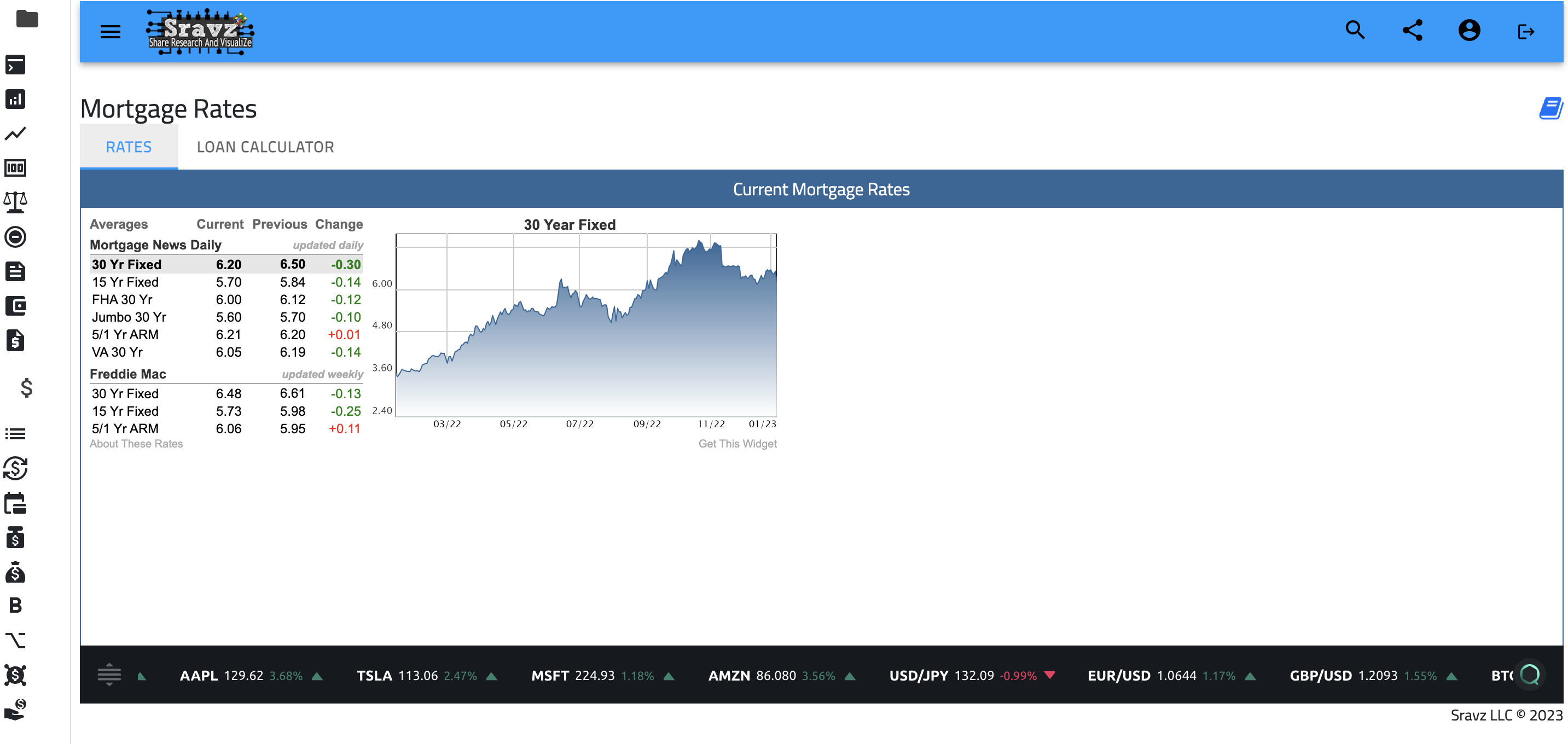Select the 15 Yr Fixed 5.70 row
This screenshot has height=744, width=1568.
pyautogui.click(x=227, y=282)
